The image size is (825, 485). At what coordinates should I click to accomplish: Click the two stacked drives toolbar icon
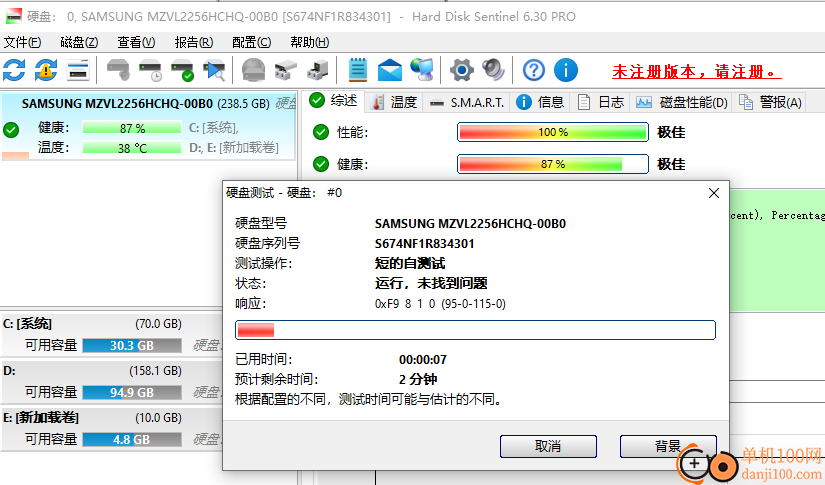click(x=286, y=70)
